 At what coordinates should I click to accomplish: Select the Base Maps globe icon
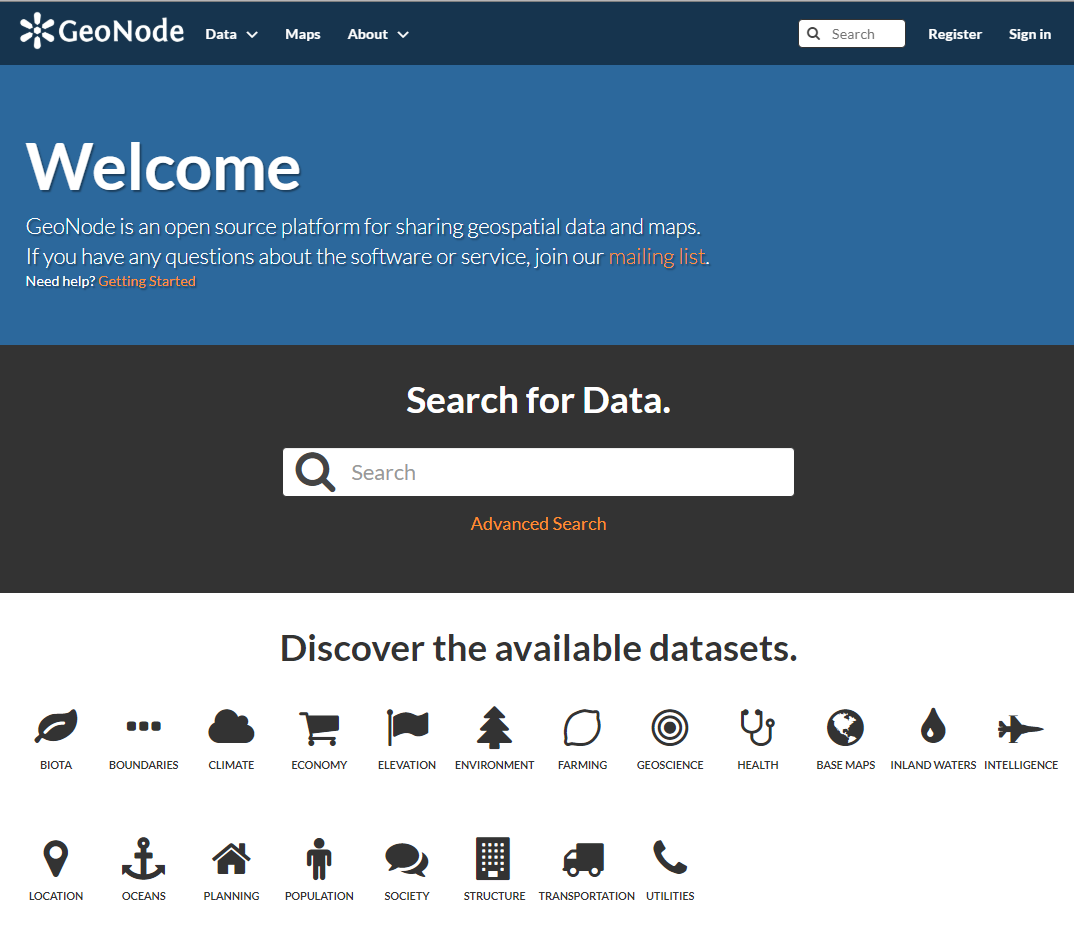click(x=845, y=727)
